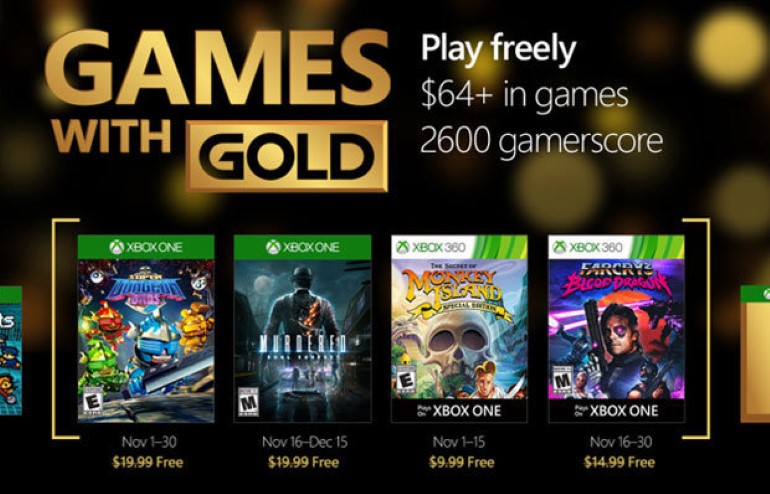Click the $14.99 Free price text
The height and width of the screenshot is (494, 770).
[616, 461]
